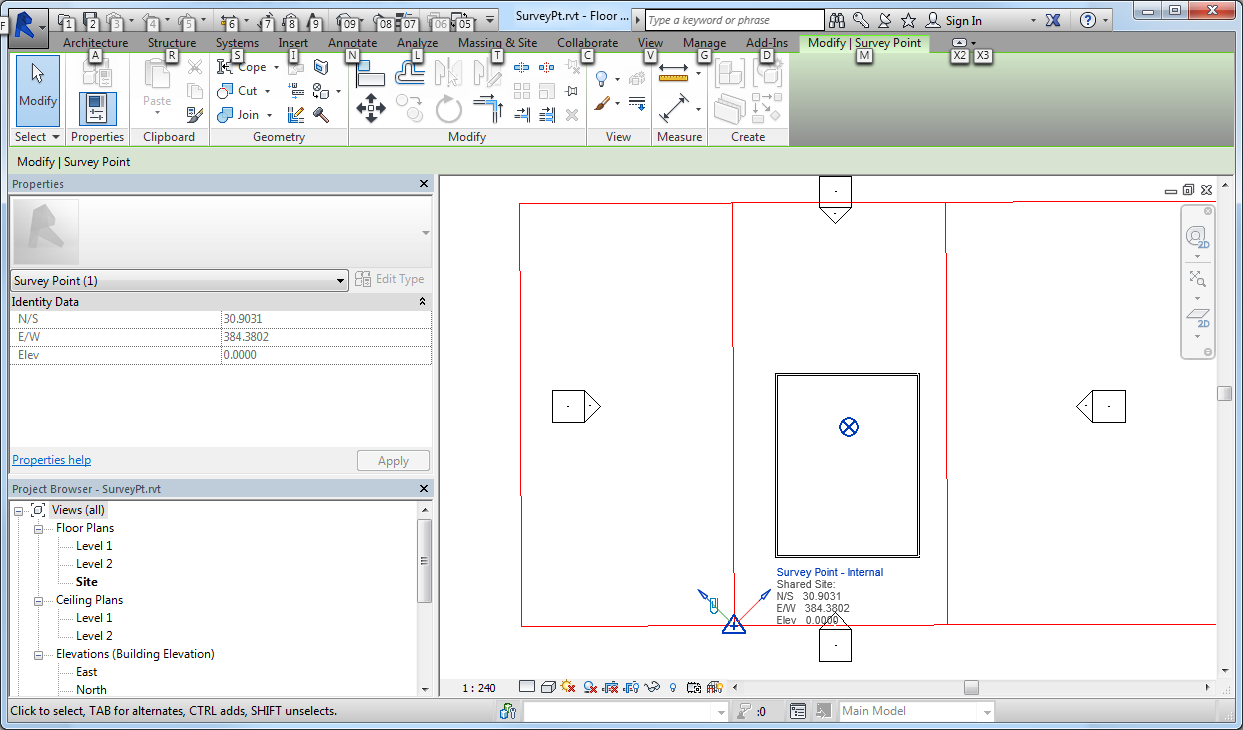This screenshot has width=1243, height=730.
Task: Collapse the Floor Plans tree node
Action: [38, 528]
